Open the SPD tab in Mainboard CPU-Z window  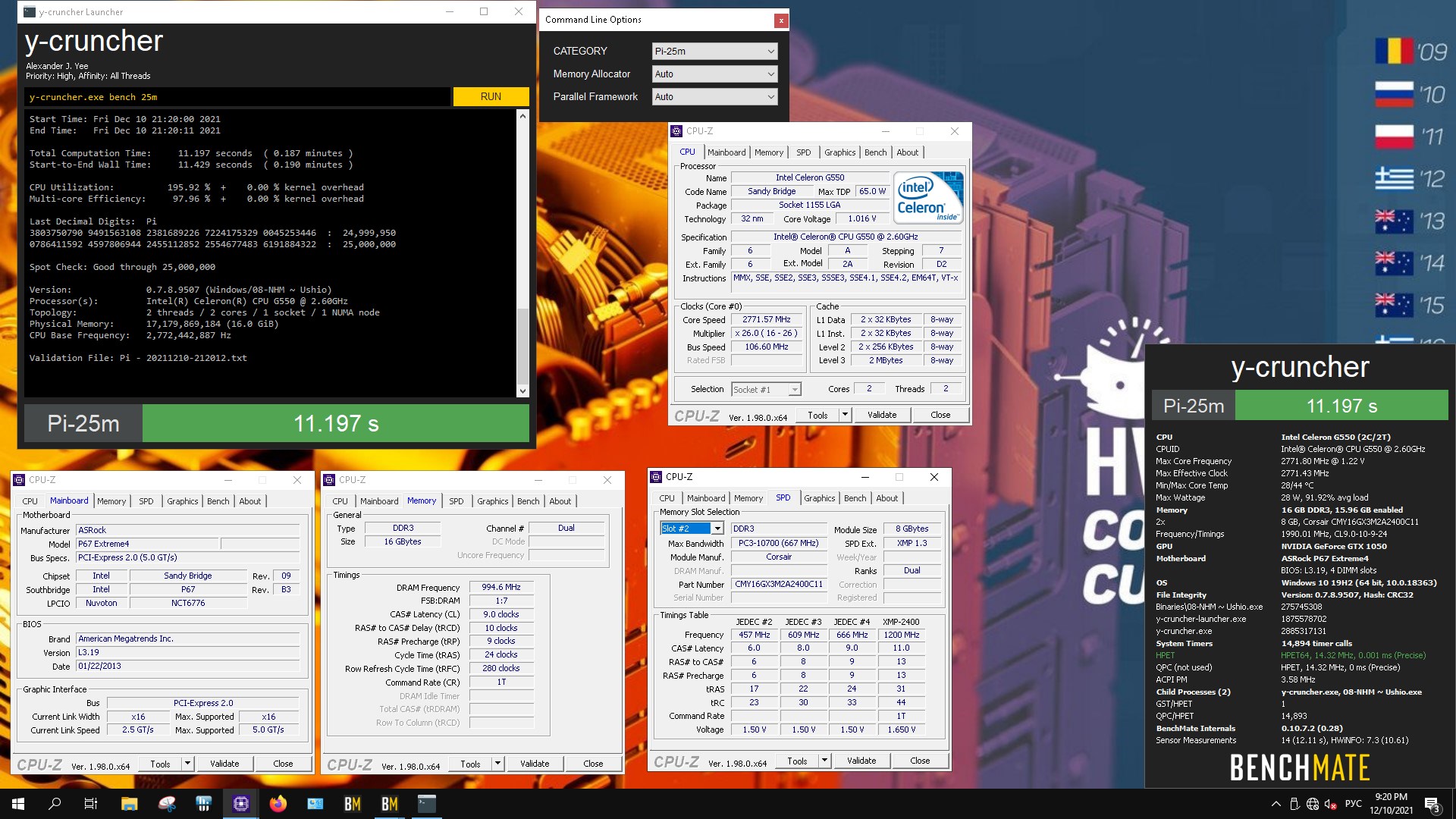point(146,501)
